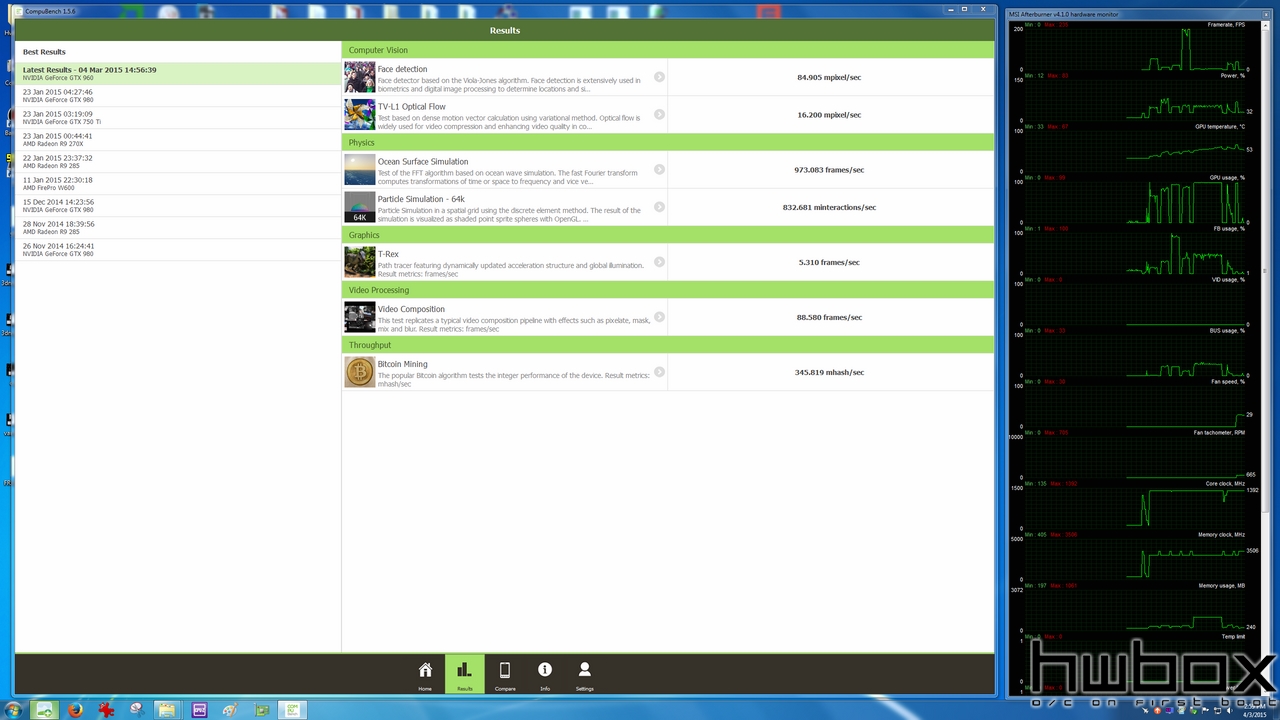Click the Best Results heading
1280x720 pixels.
44,52
